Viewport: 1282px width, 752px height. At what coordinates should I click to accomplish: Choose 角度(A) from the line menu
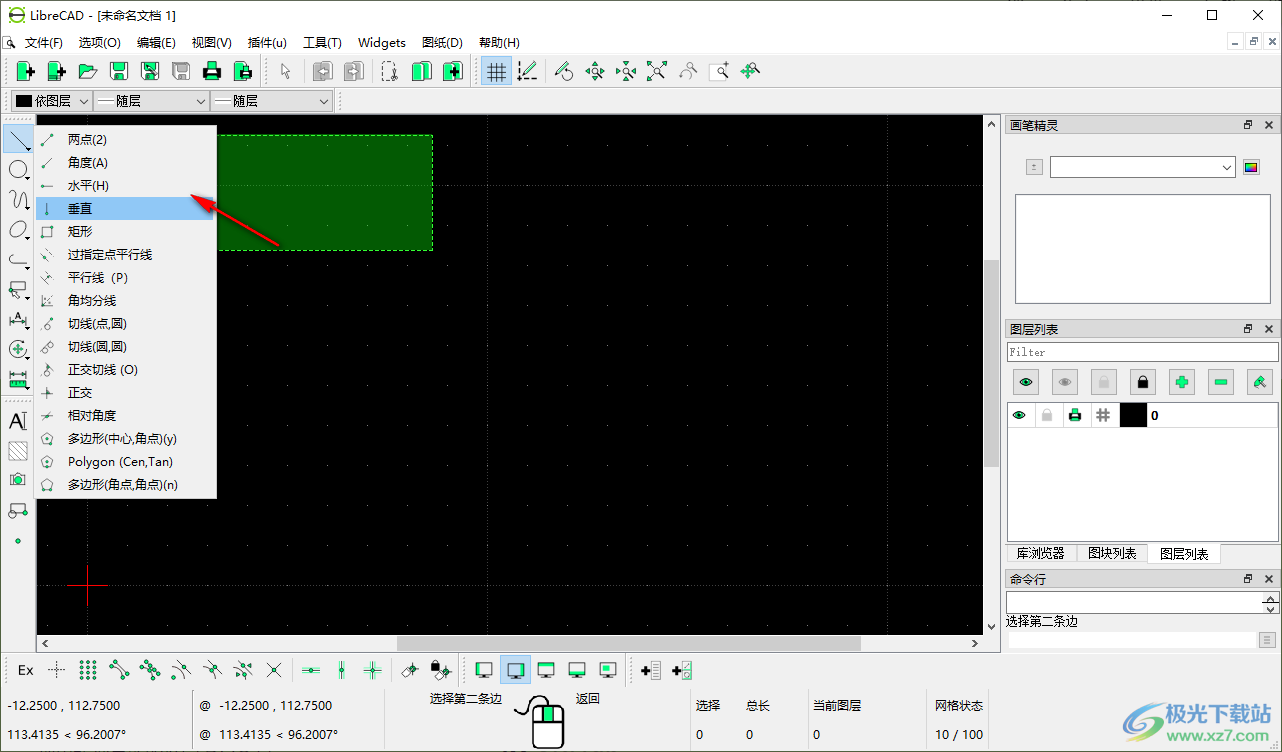pyautogui.click(x=126, y=163)
